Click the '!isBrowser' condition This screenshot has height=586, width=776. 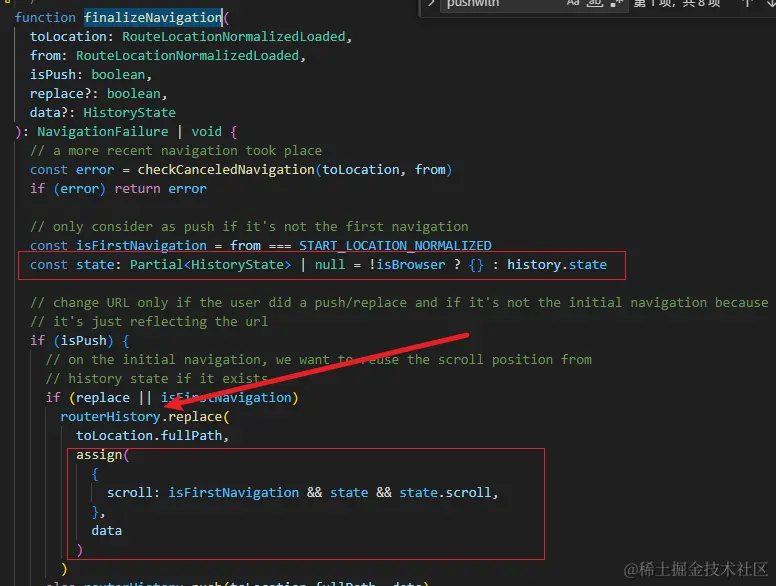(x=407, y=265)
